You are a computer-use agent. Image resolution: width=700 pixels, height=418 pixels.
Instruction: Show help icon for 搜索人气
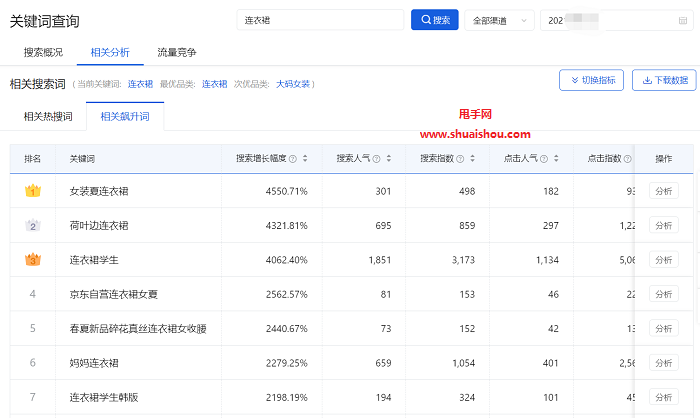coord(376,159)
